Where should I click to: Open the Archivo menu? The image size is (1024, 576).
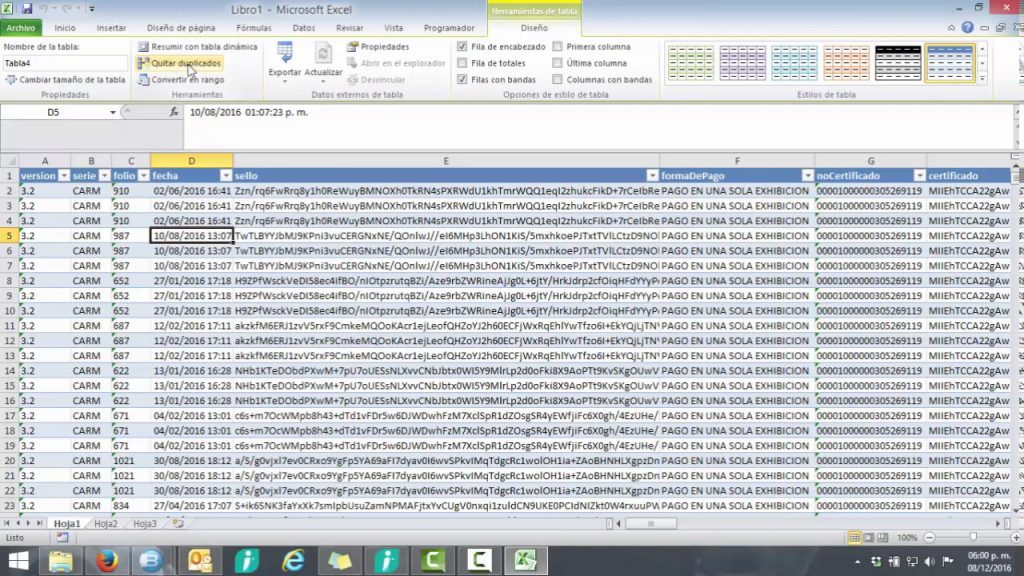[x=20, y=28]
